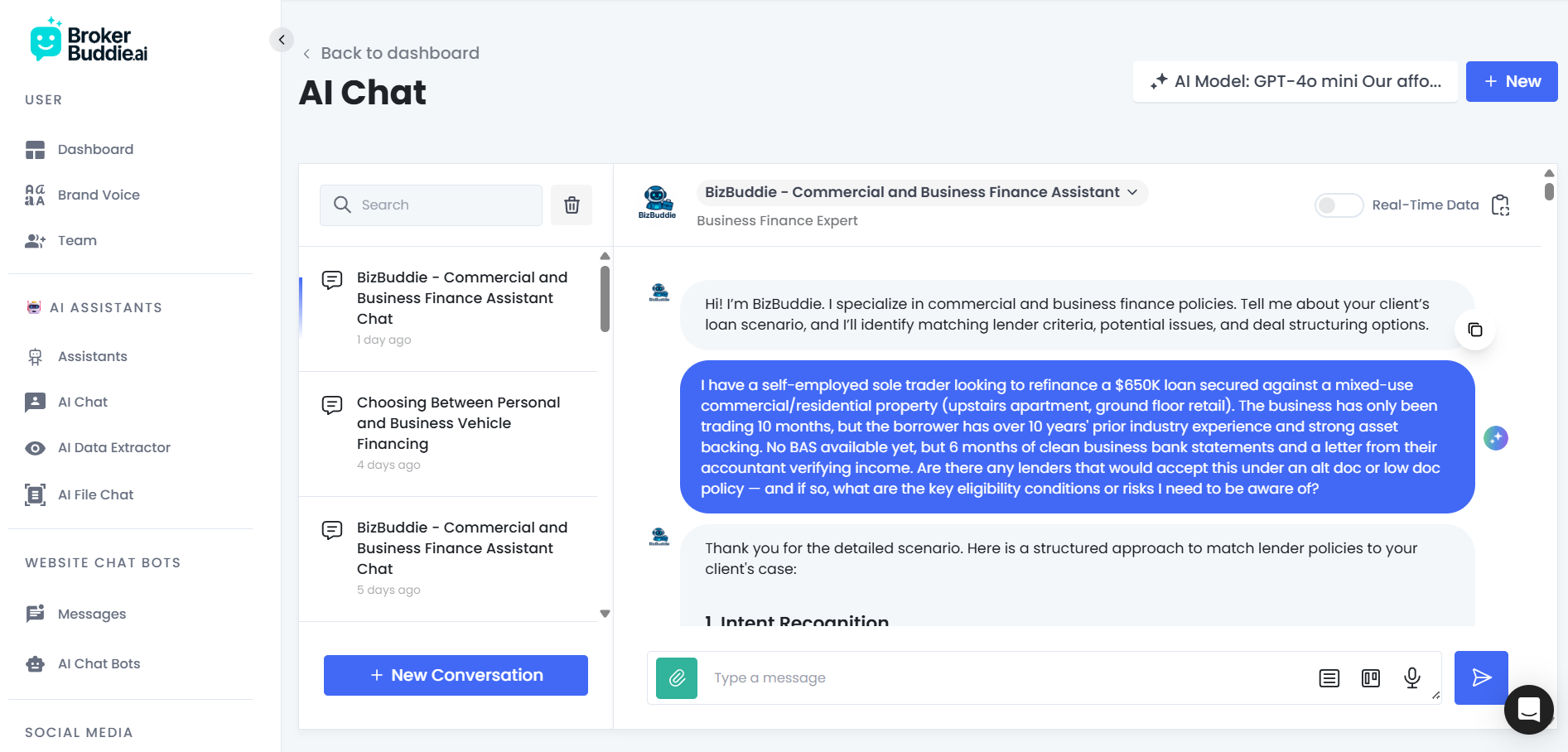Copy the BizBuddie greeting message
1568x752 pixels.
tap(1474, 330)
